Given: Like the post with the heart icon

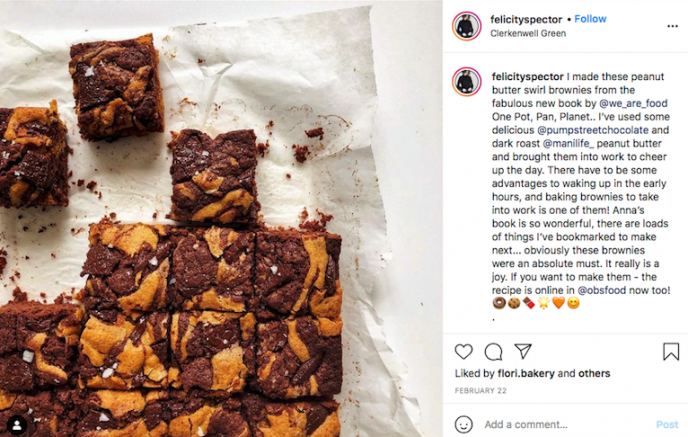Looking at the screenshot, I should [463, 352].
